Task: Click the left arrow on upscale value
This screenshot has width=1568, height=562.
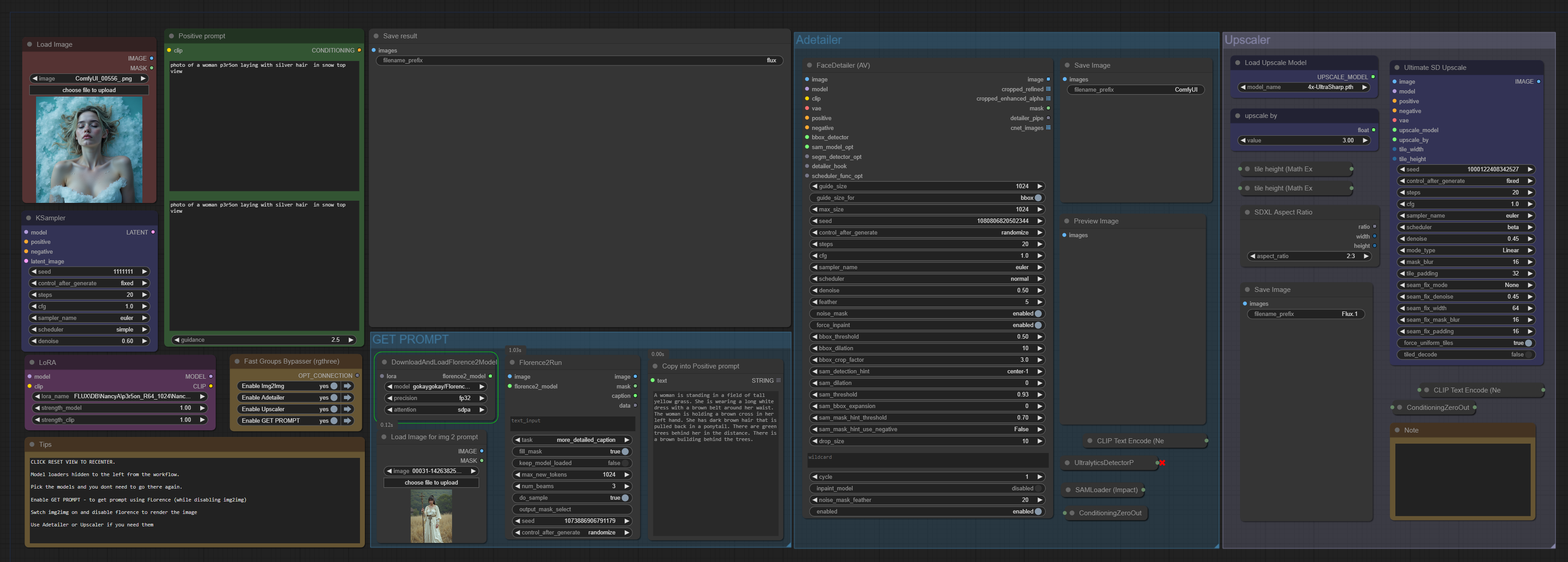Action: pyautogui.click(x=1242, y=141)
